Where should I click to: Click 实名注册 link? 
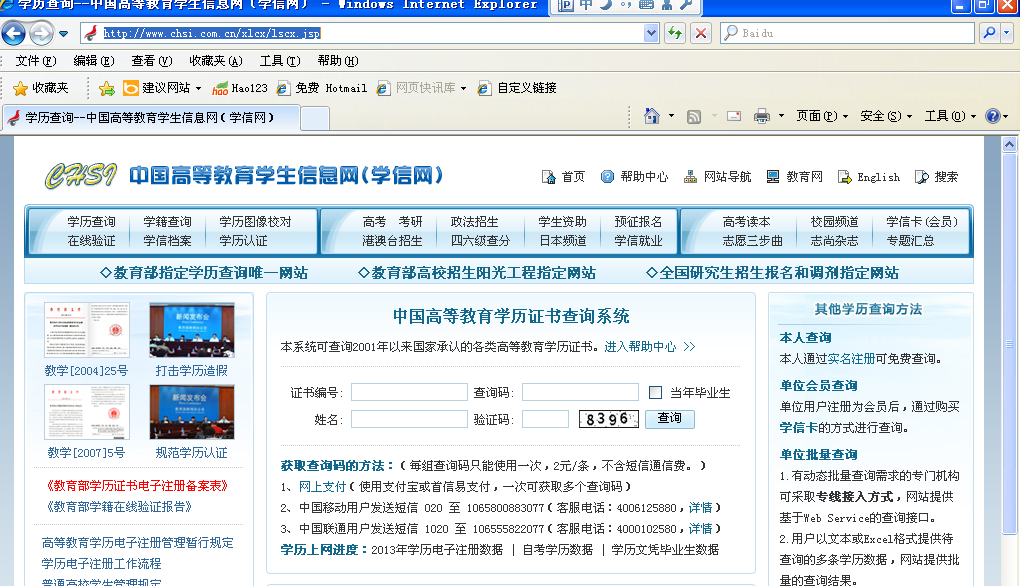pos(851,359)
